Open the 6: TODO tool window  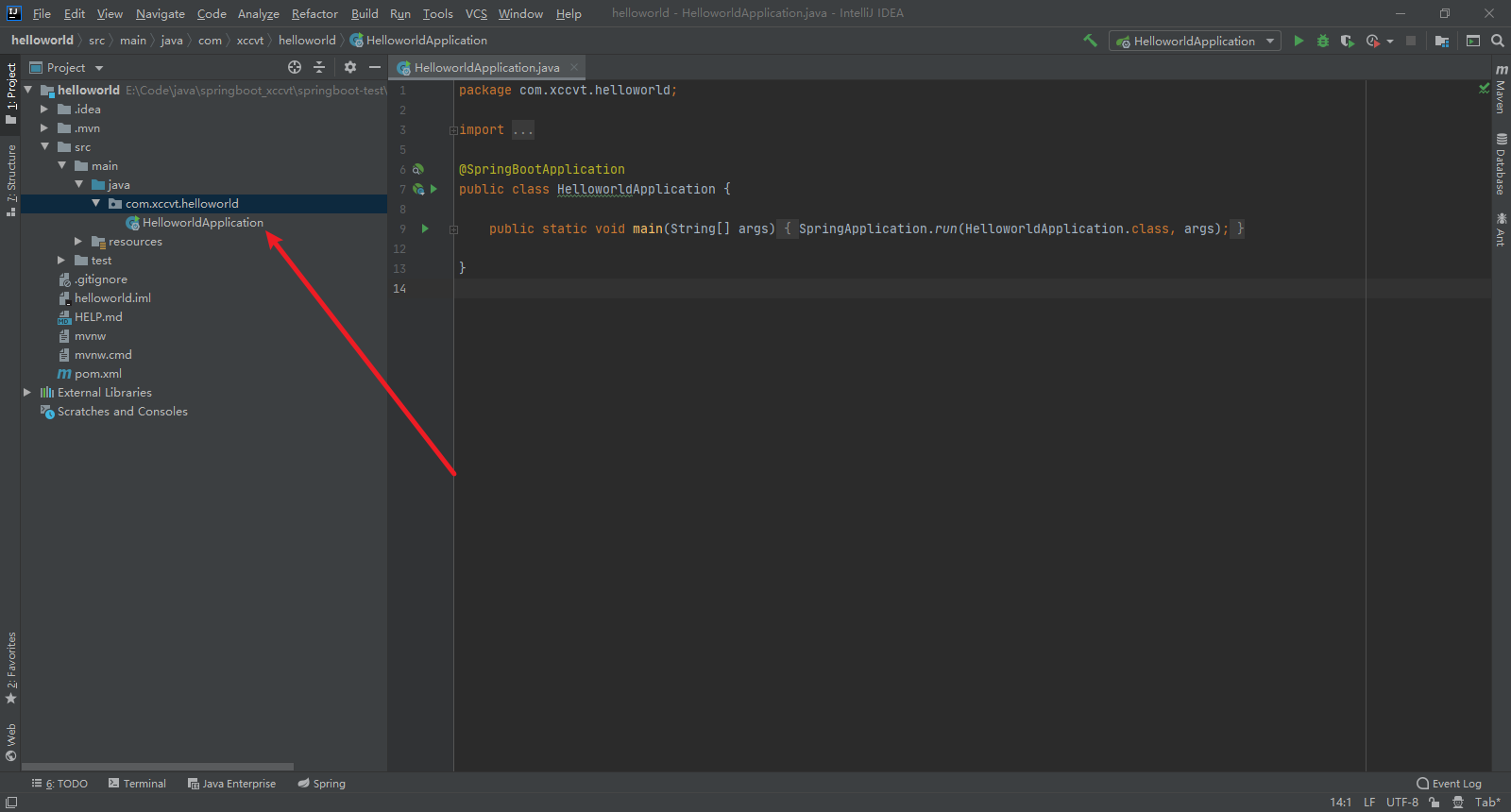[x=59, y=784]
